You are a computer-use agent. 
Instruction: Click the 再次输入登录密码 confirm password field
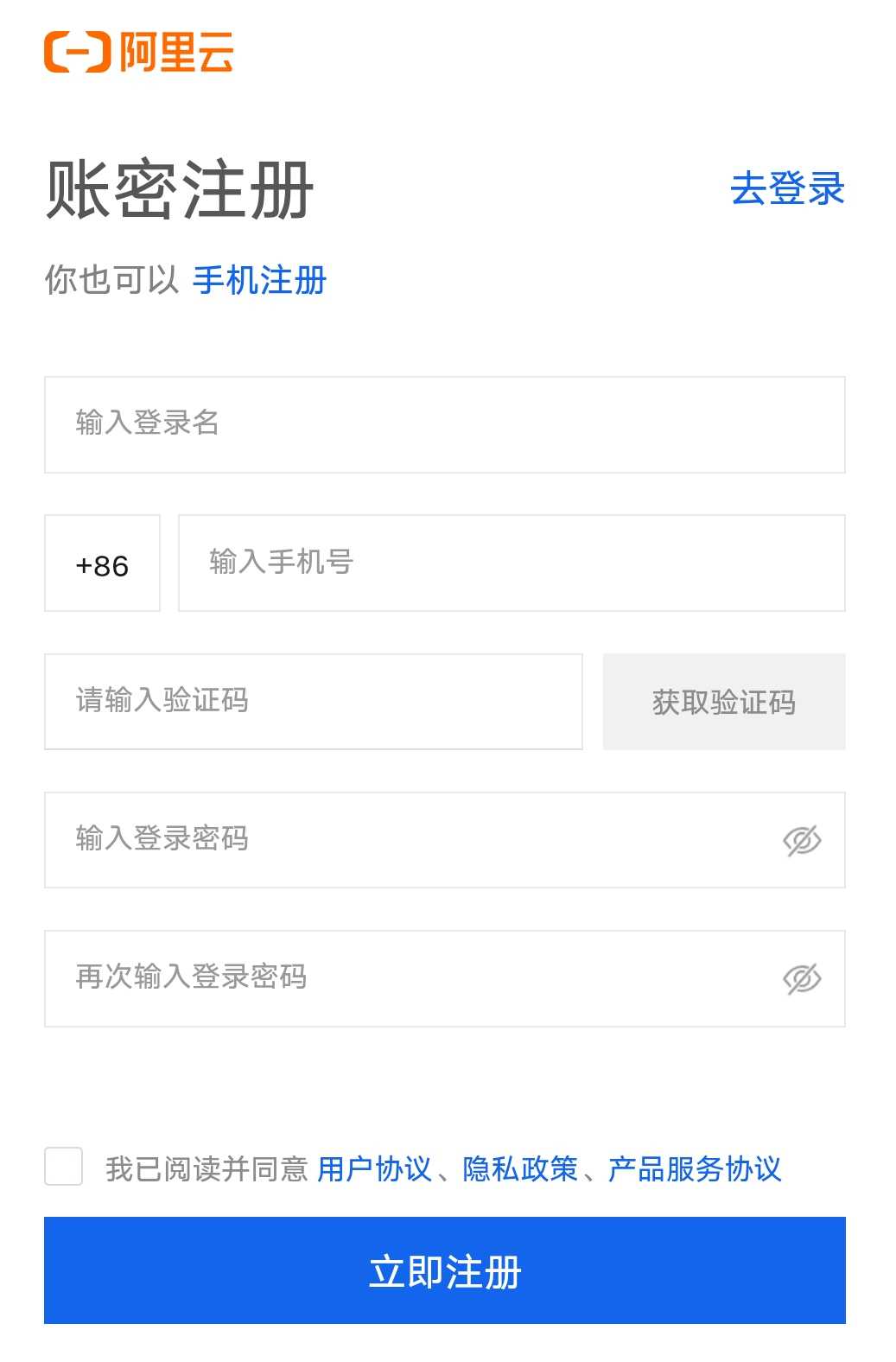click(389, 977)
